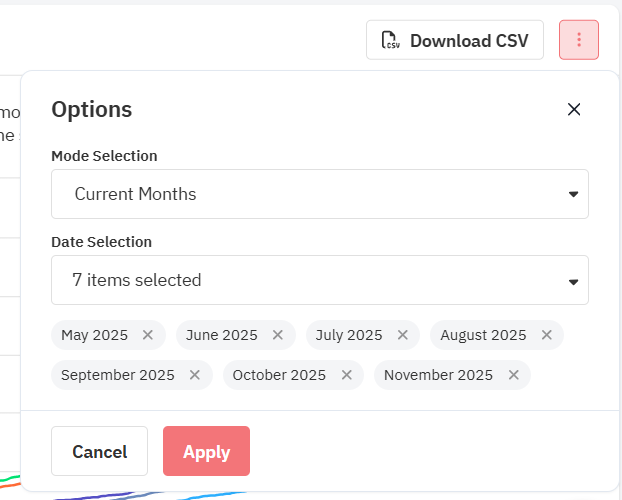This screenshot has height=500, width=622.
Task: Download the CSV file
Action: tap(455, 41)
